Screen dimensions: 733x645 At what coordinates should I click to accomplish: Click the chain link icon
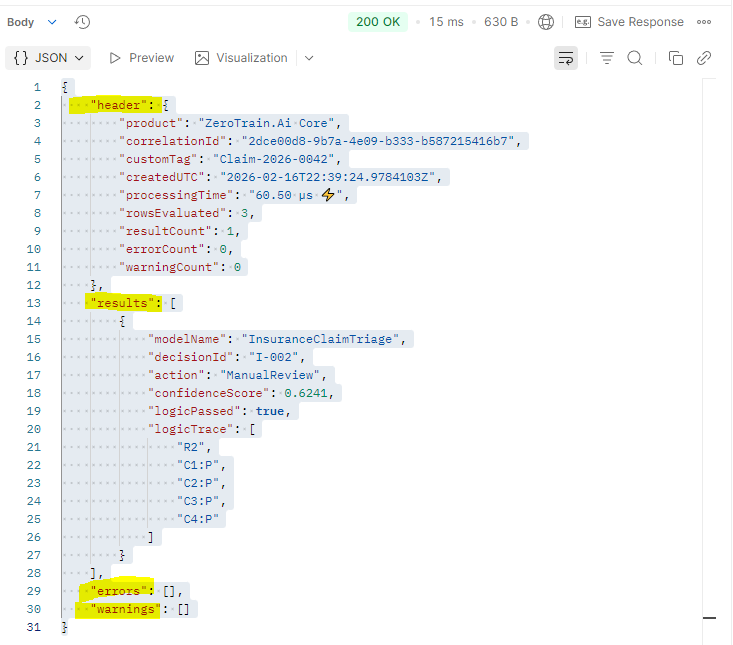coord(704,58)
